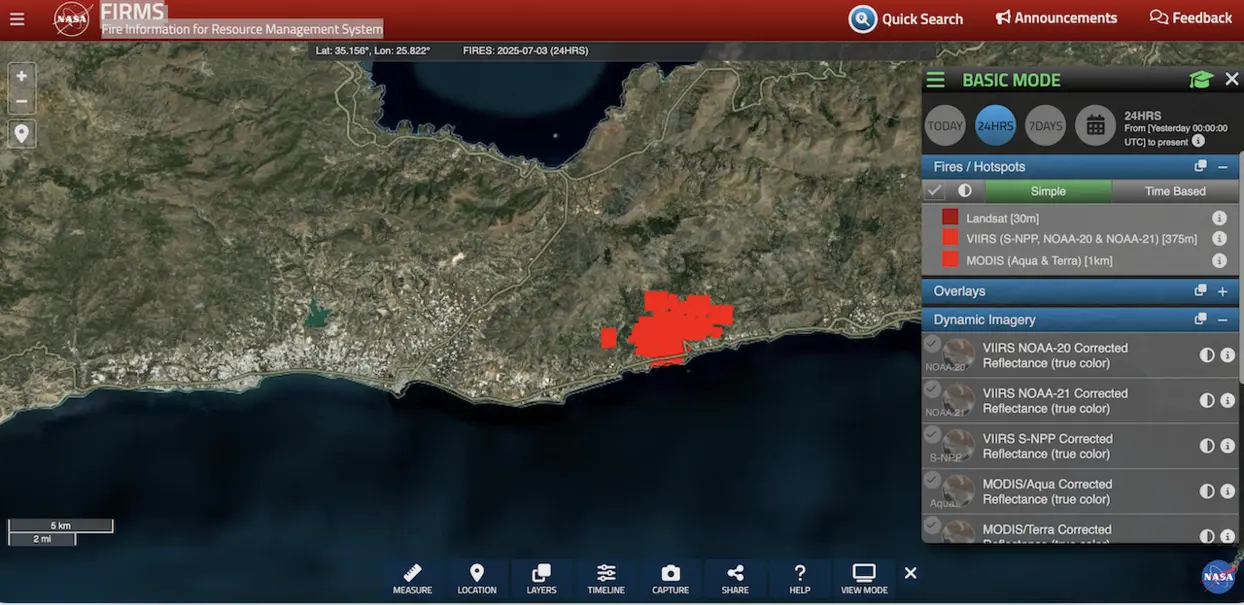The width and height of the screenshot is (1244, 605).
Task: Capture a map screenshot with camera icon
Action: point(670,578)
